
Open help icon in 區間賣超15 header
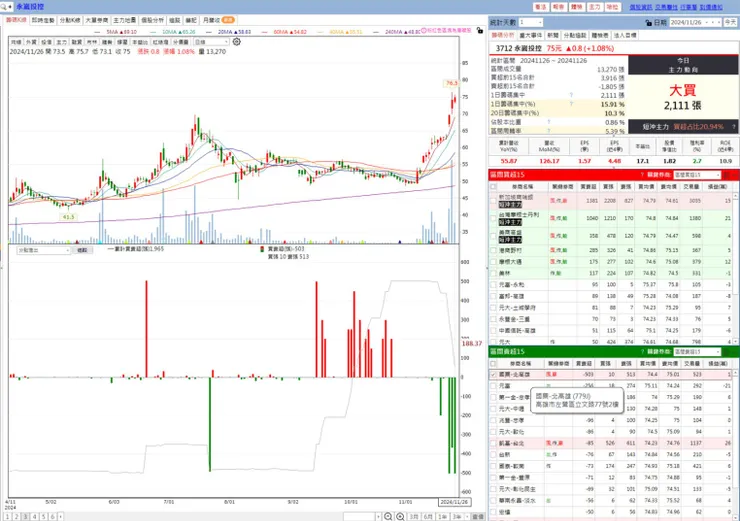click(642, 352)
